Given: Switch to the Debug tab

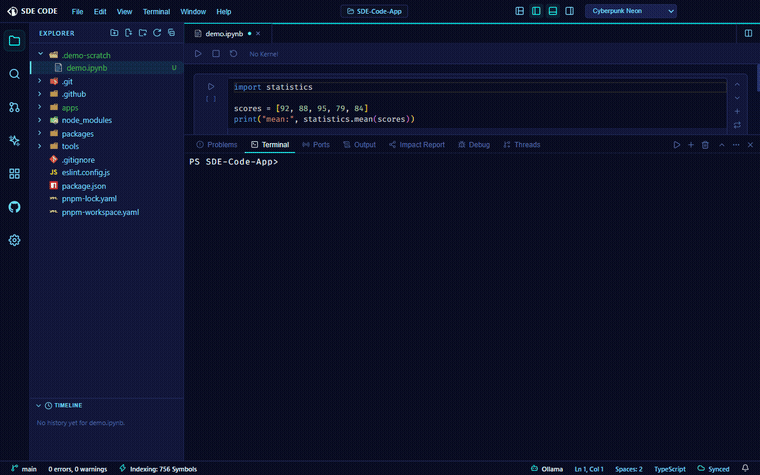Looking at the screenshot, I should pos(474,144).
